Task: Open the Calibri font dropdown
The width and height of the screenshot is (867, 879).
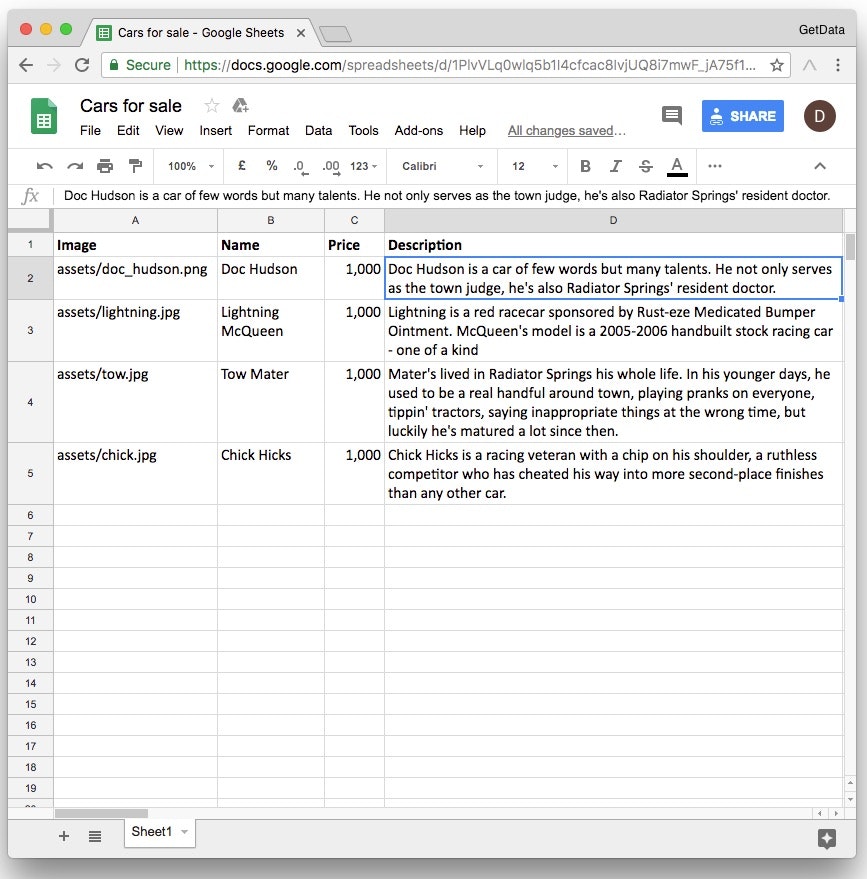Action: (442, 166)
